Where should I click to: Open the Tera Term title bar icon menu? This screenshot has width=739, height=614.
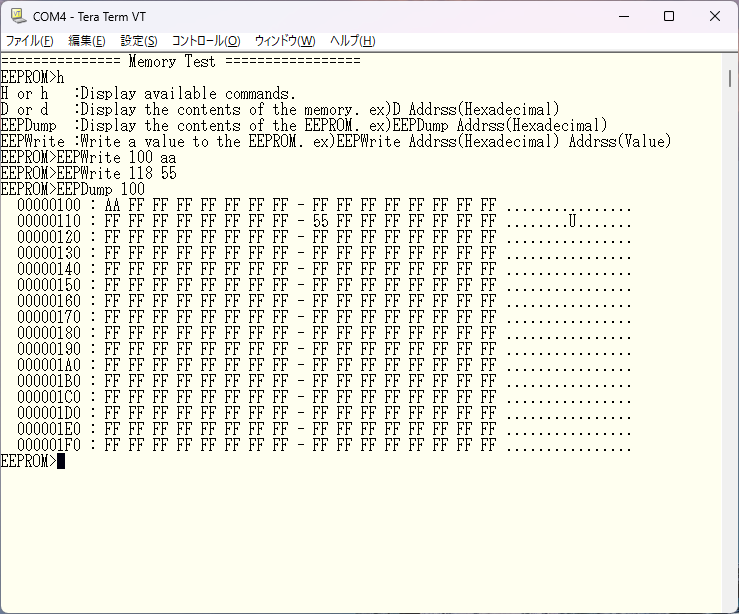(16, 16)
